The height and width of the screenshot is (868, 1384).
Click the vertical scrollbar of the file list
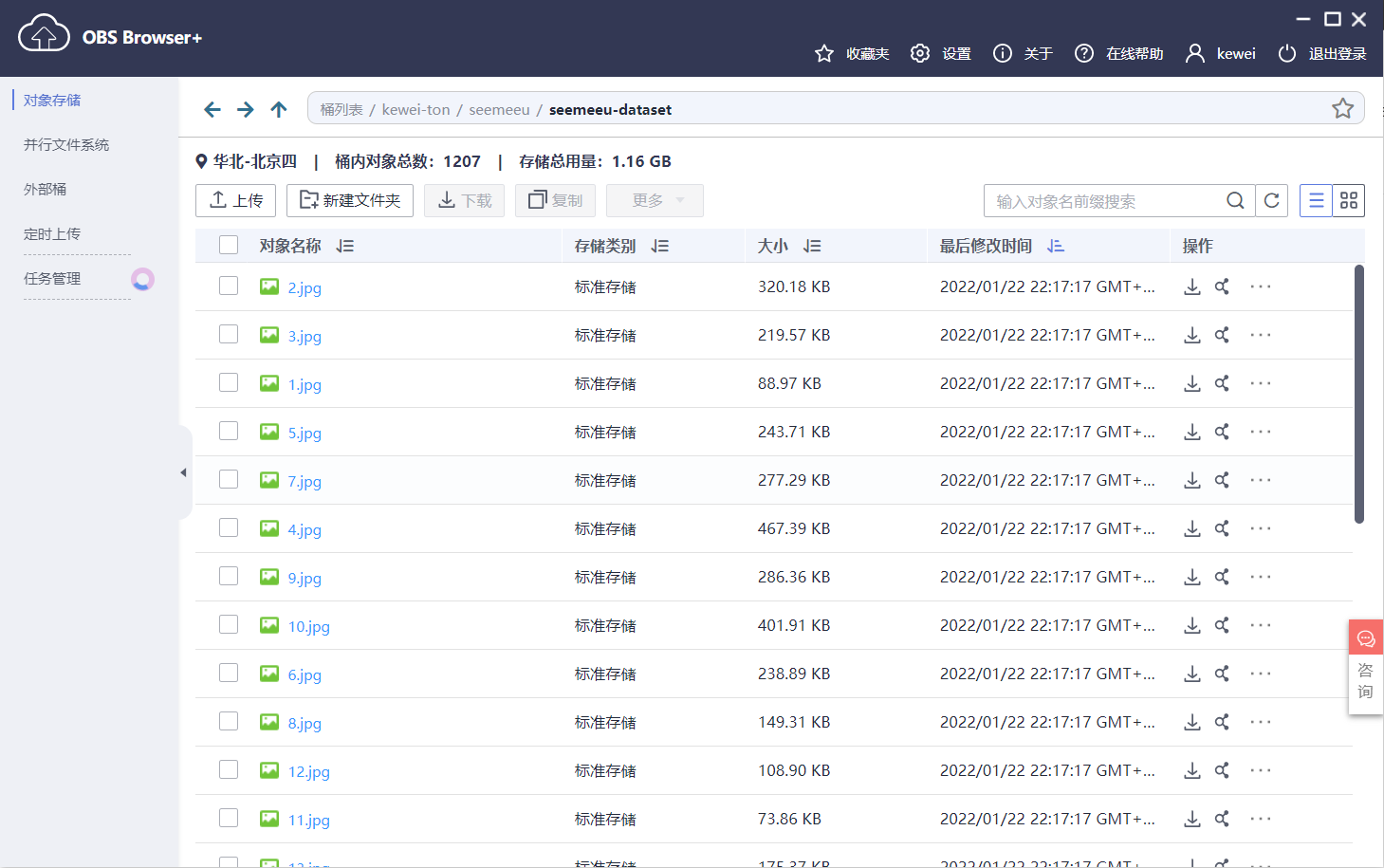point(1359,394)
